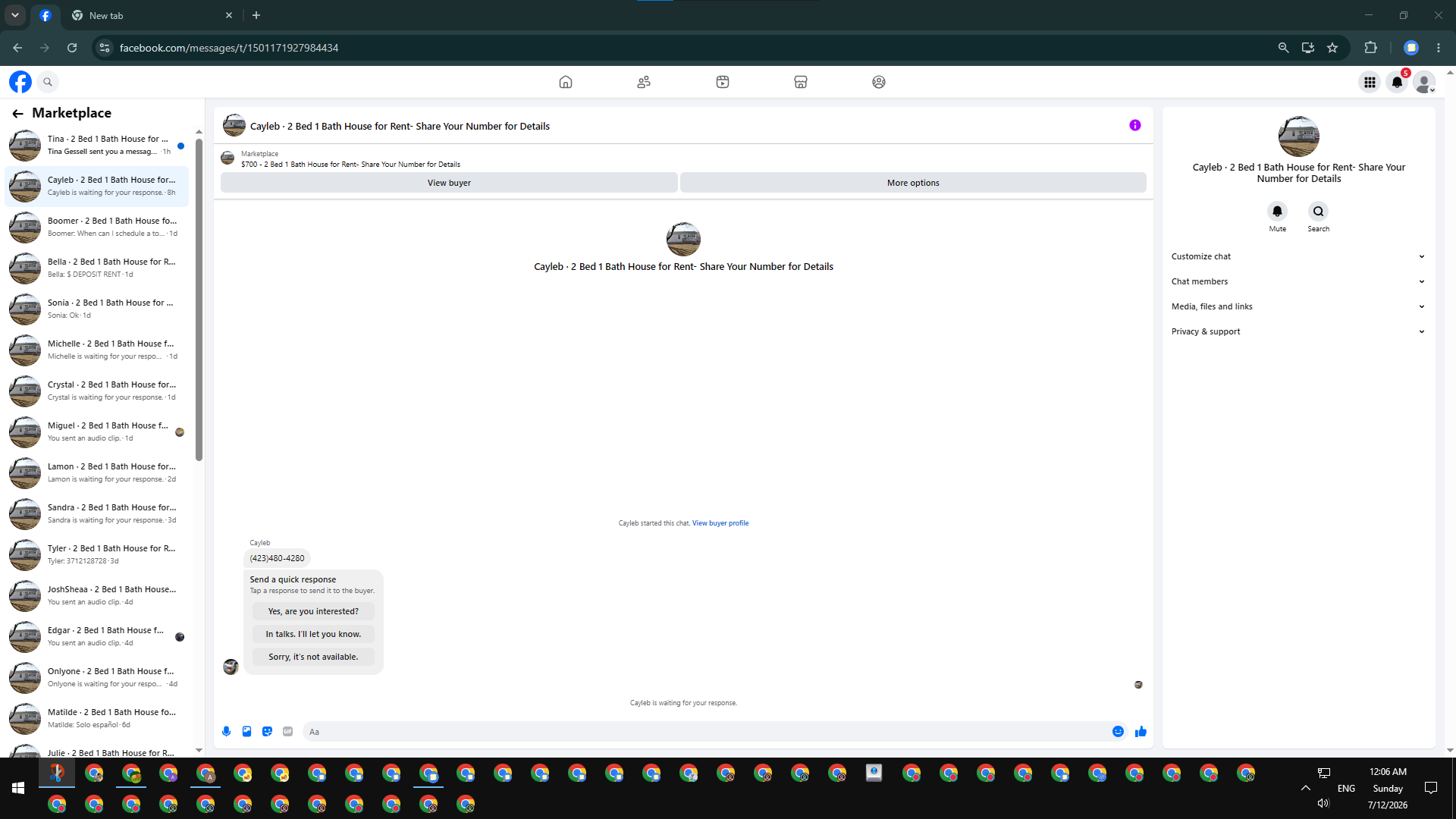Click the ENG language indicator
The width and height of the screenshot is (1456, 819).
point(1346,789)
